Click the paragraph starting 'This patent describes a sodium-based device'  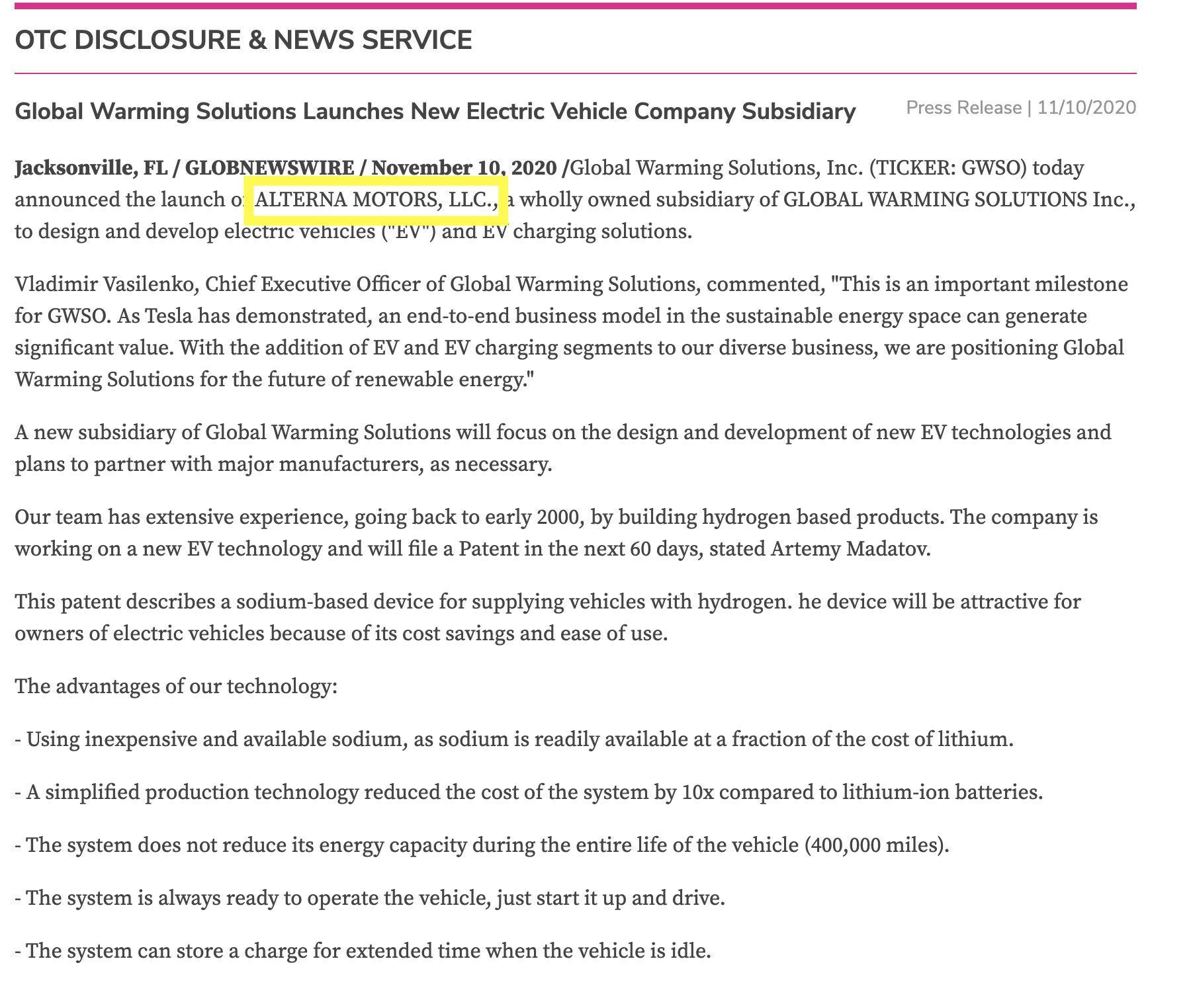548,617
